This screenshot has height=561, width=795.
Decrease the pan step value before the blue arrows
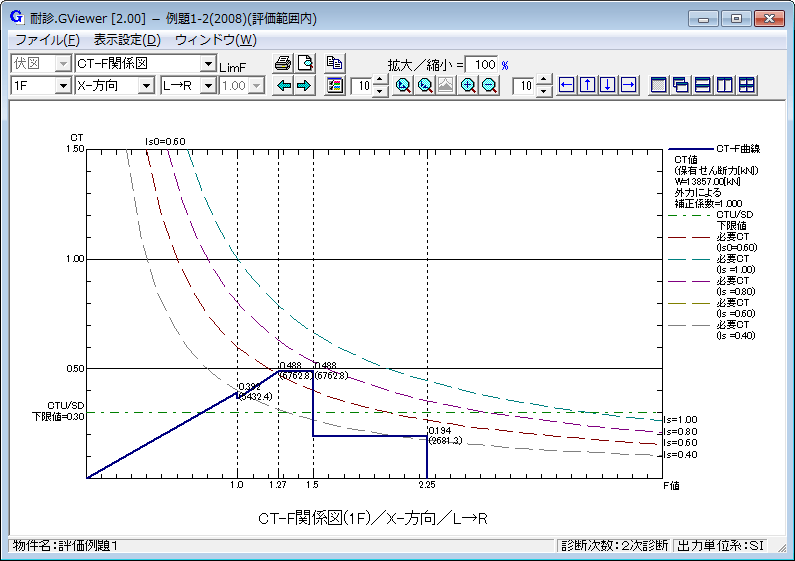point(544,91)
